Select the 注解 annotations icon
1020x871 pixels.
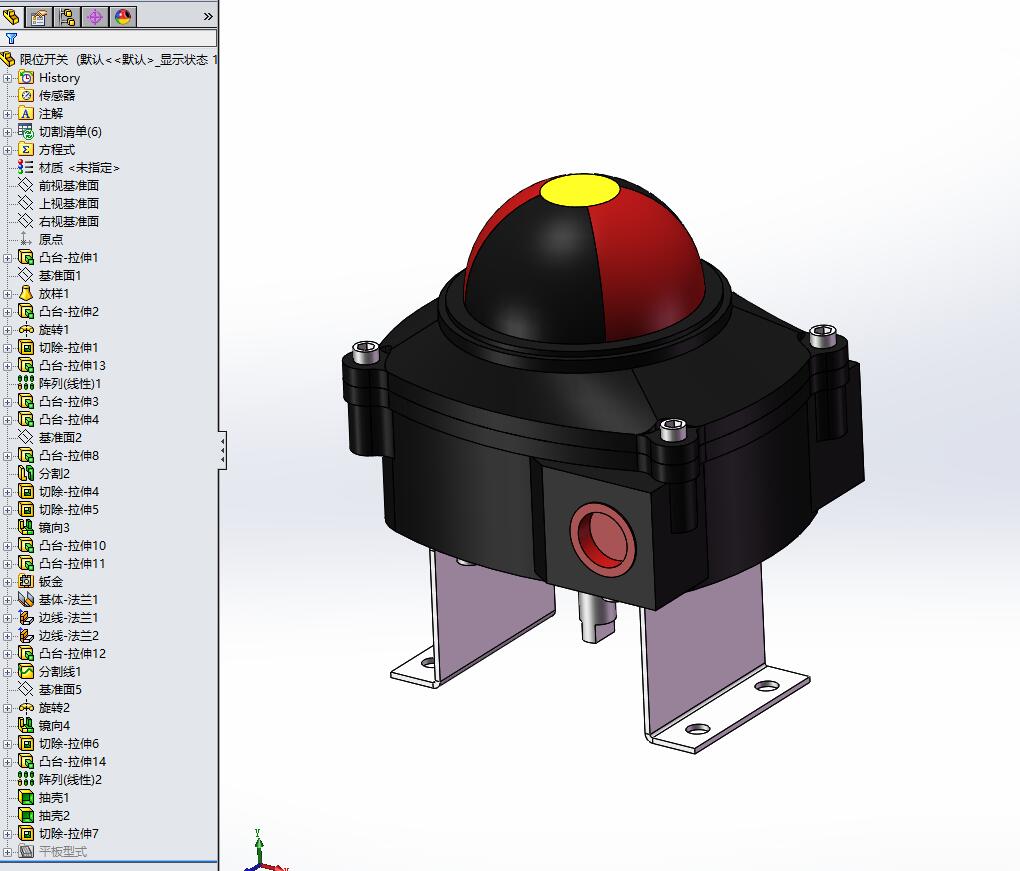click(x=26, y=114)
